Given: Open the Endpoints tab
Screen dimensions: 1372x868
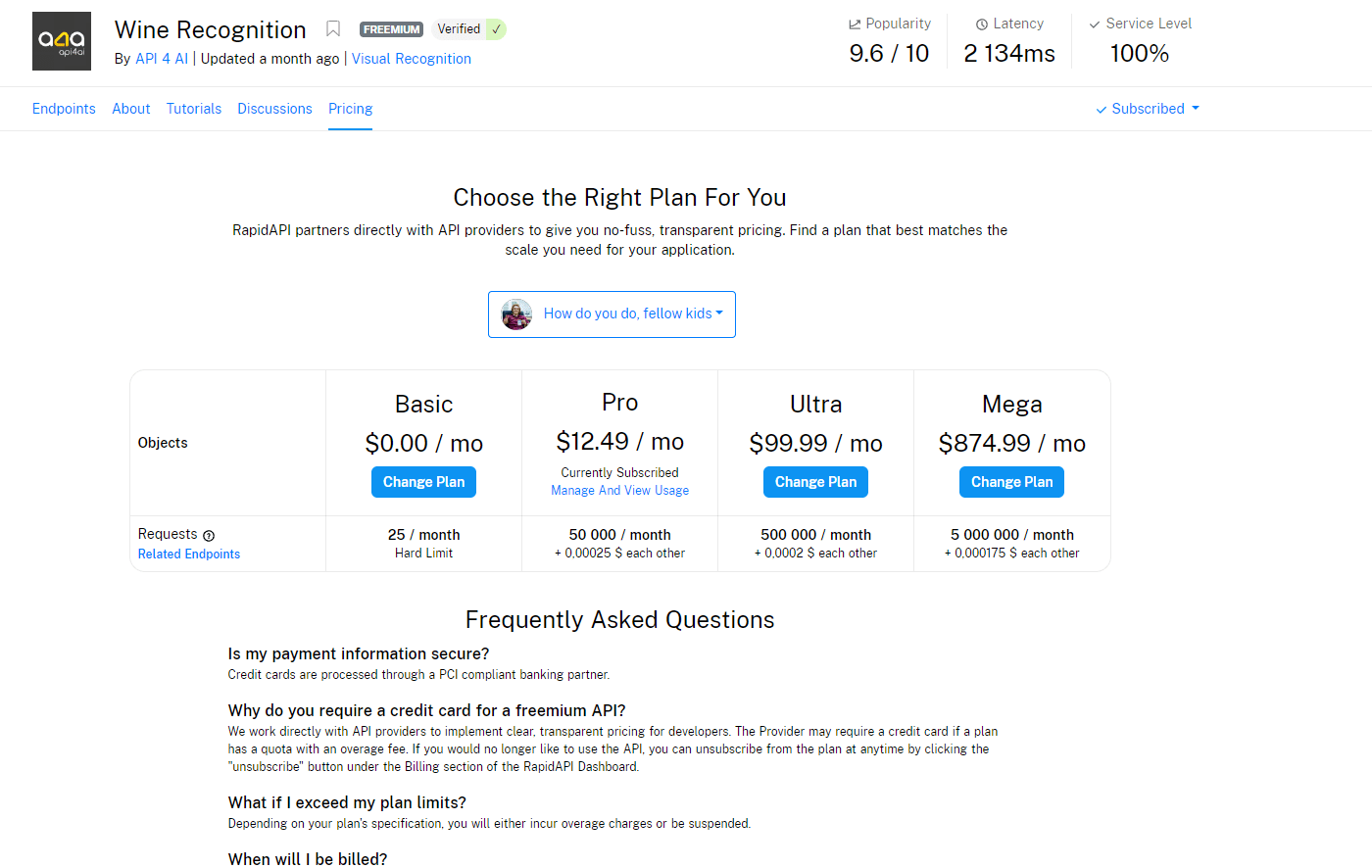Looking at the screenshot, I should [64, 109].
